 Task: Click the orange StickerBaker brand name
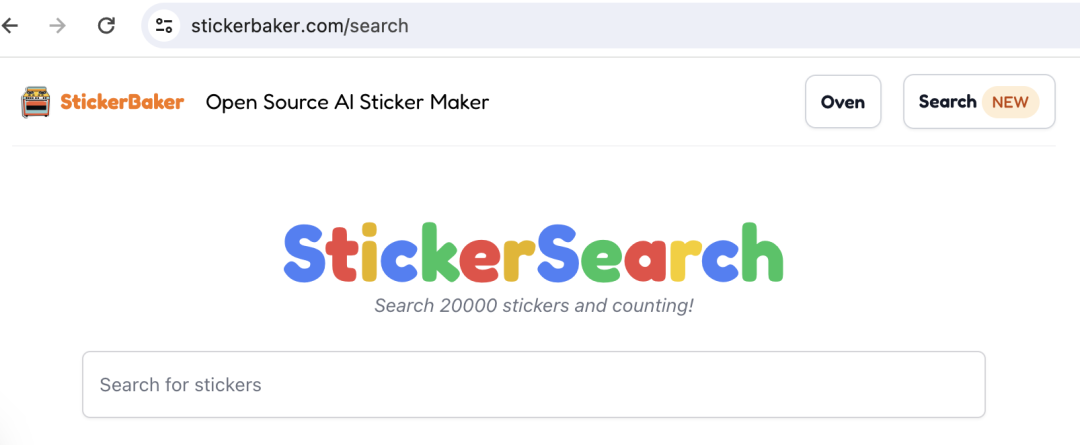[x=122, y=102]
